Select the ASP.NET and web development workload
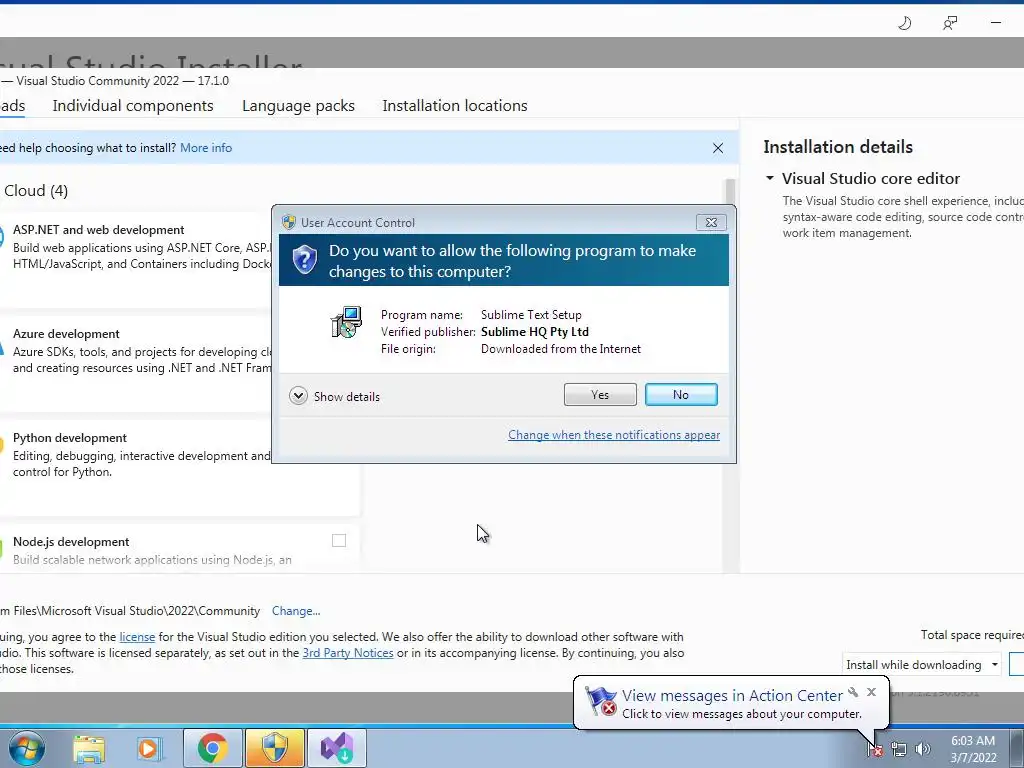The image size is (1024, 768). pos(99,230)
